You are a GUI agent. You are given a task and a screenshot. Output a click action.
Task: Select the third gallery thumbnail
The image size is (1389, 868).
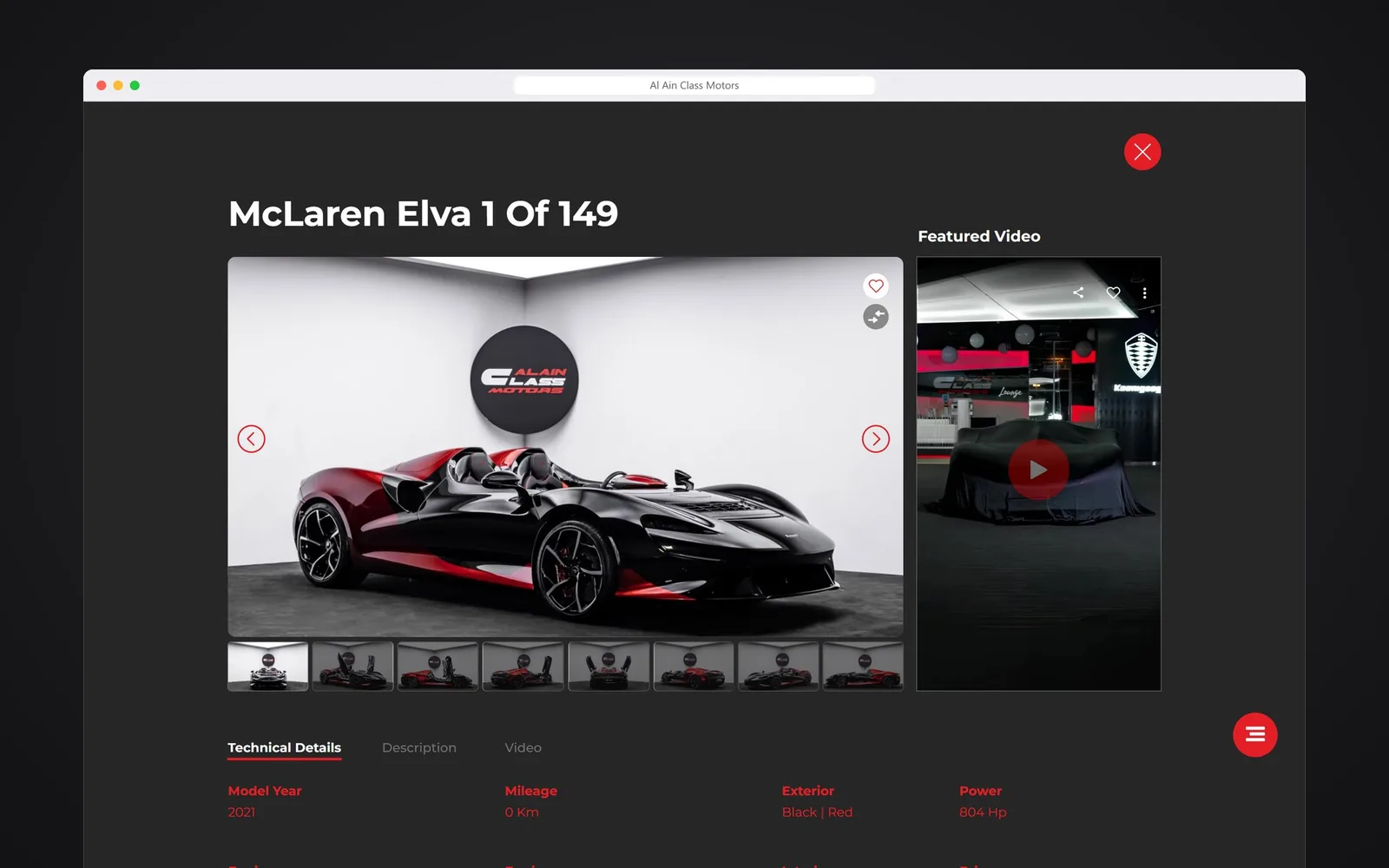tap(438, 667)
